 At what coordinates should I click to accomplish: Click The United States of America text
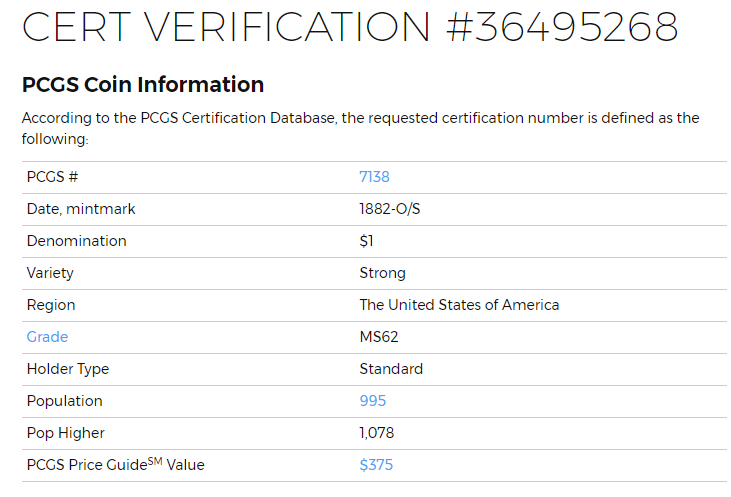[459, 305]
